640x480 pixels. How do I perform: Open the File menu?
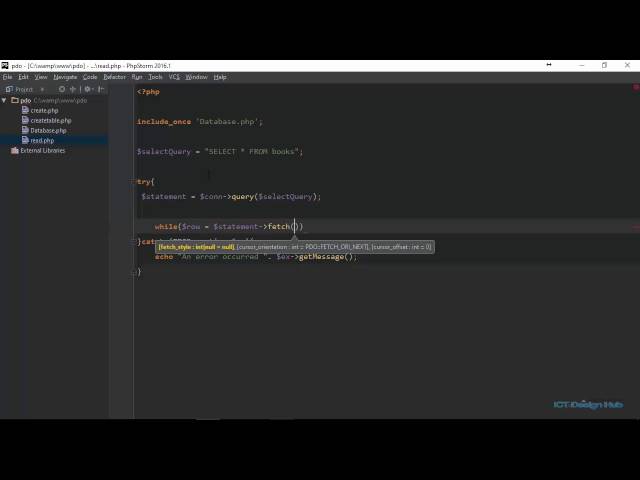pyautogui.click(x=7, y=77)
